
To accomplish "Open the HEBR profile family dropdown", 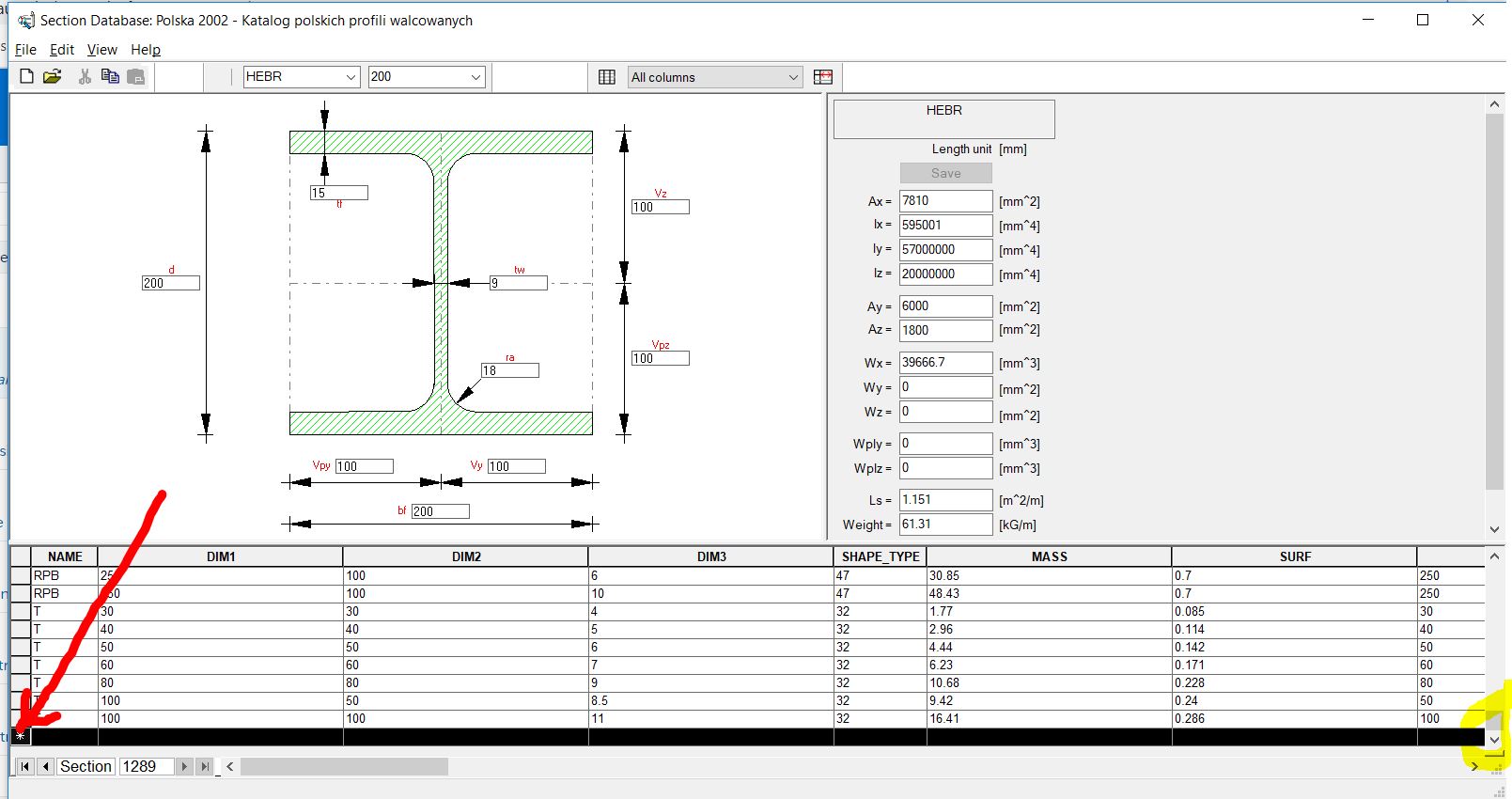I will click(351, 77).
